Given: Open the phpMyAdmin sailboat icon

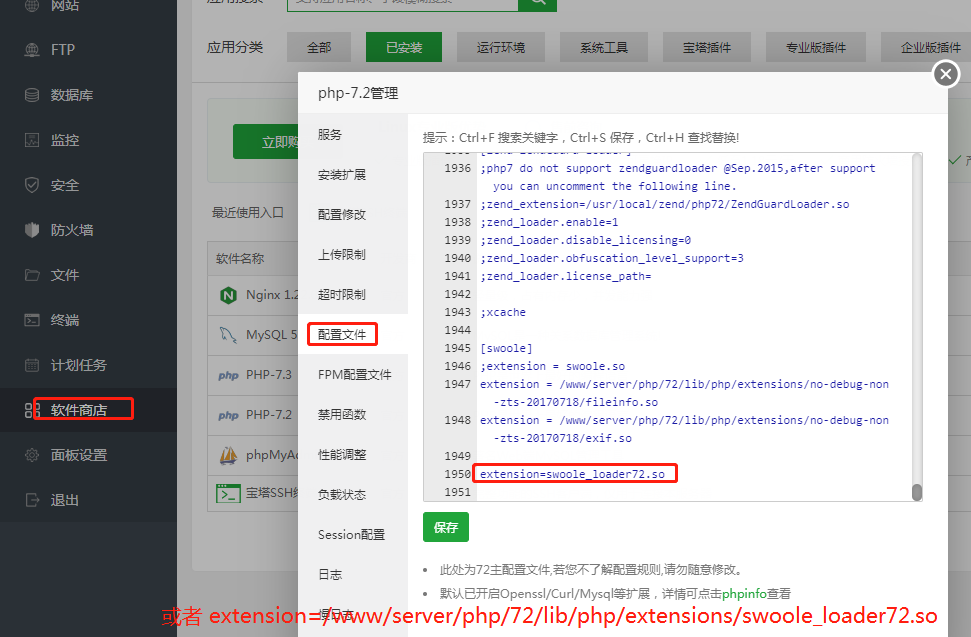Looking at the screenshot, I should click(229, 455).
